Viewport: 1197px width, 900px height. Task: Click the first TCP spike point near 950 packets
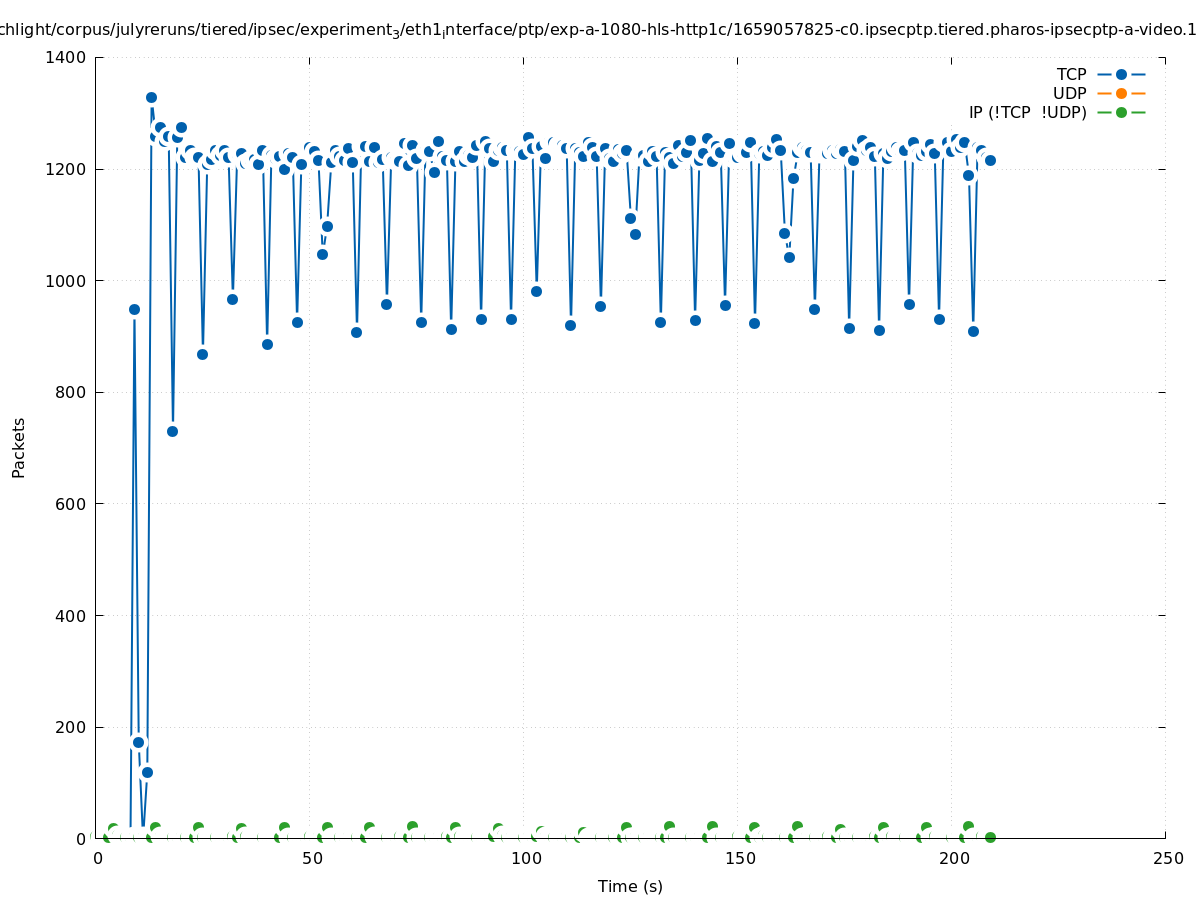pyautogui.click(x=134, y=309)
